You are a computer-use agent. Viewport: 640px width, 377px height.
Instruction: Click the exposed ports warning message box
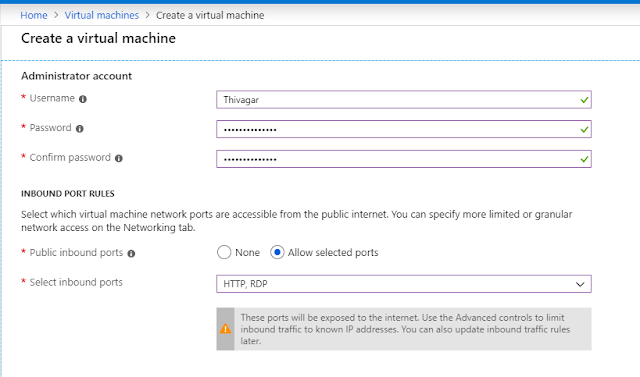[x=404, y=329]
